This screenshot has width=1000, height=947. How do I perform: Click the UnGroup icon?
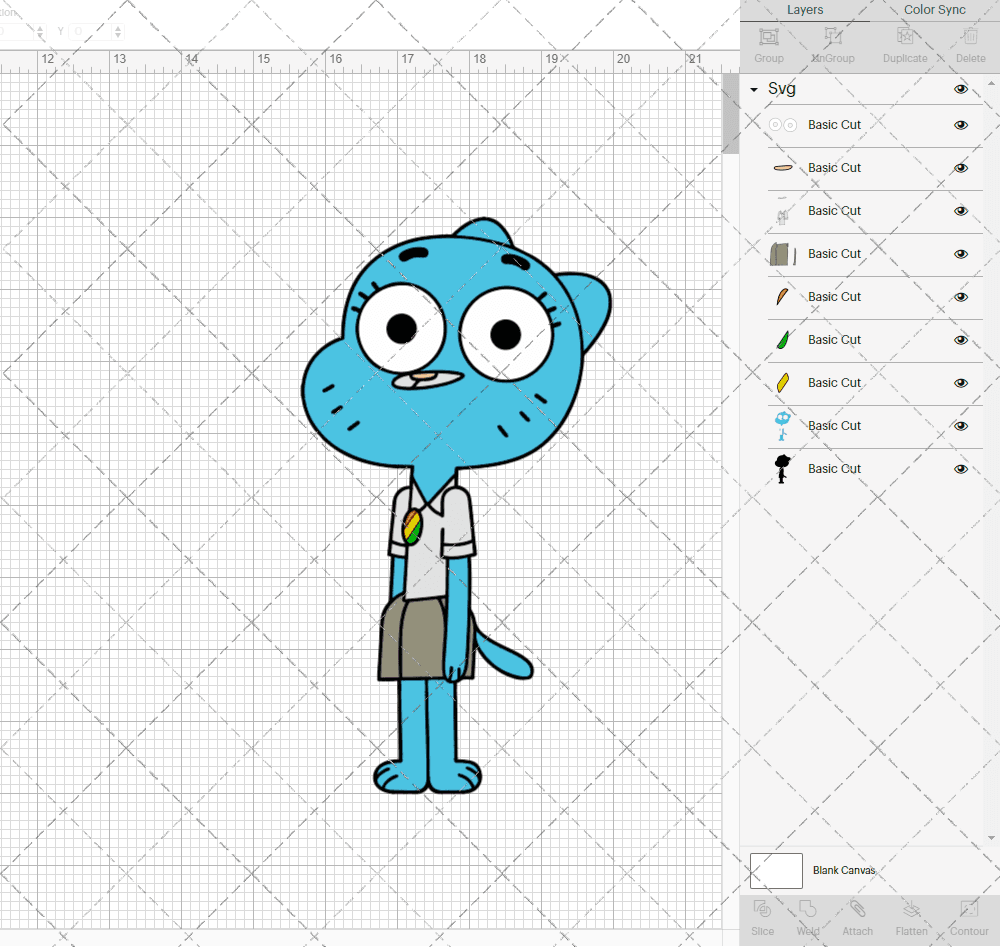pyautogui.click(x=833, y=37)
